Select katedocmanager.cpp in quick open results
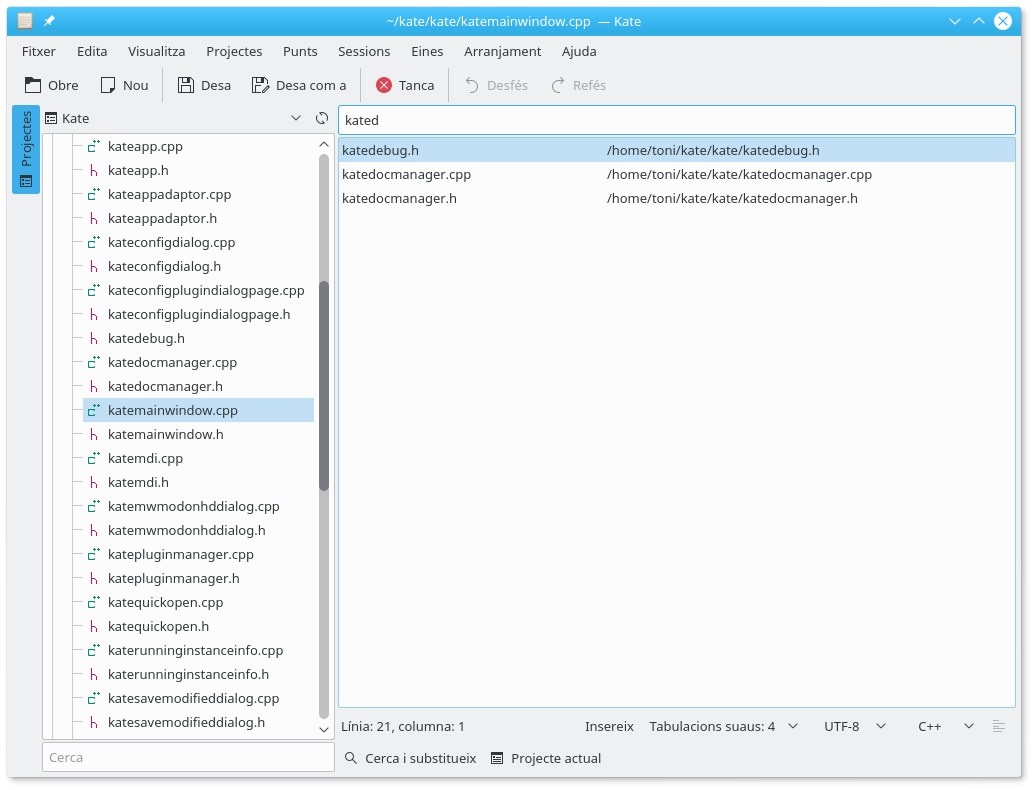 coord(407,174)
